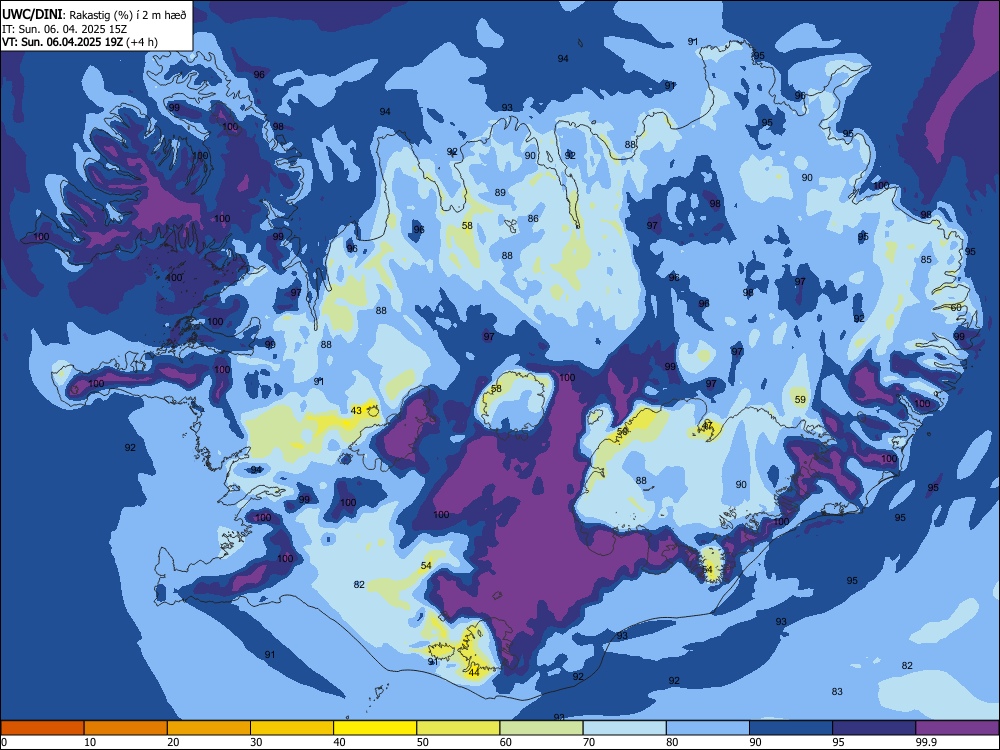Click the legend tick label '50'
Viewport: 1000px width, 750px height.
pos(423,742)
